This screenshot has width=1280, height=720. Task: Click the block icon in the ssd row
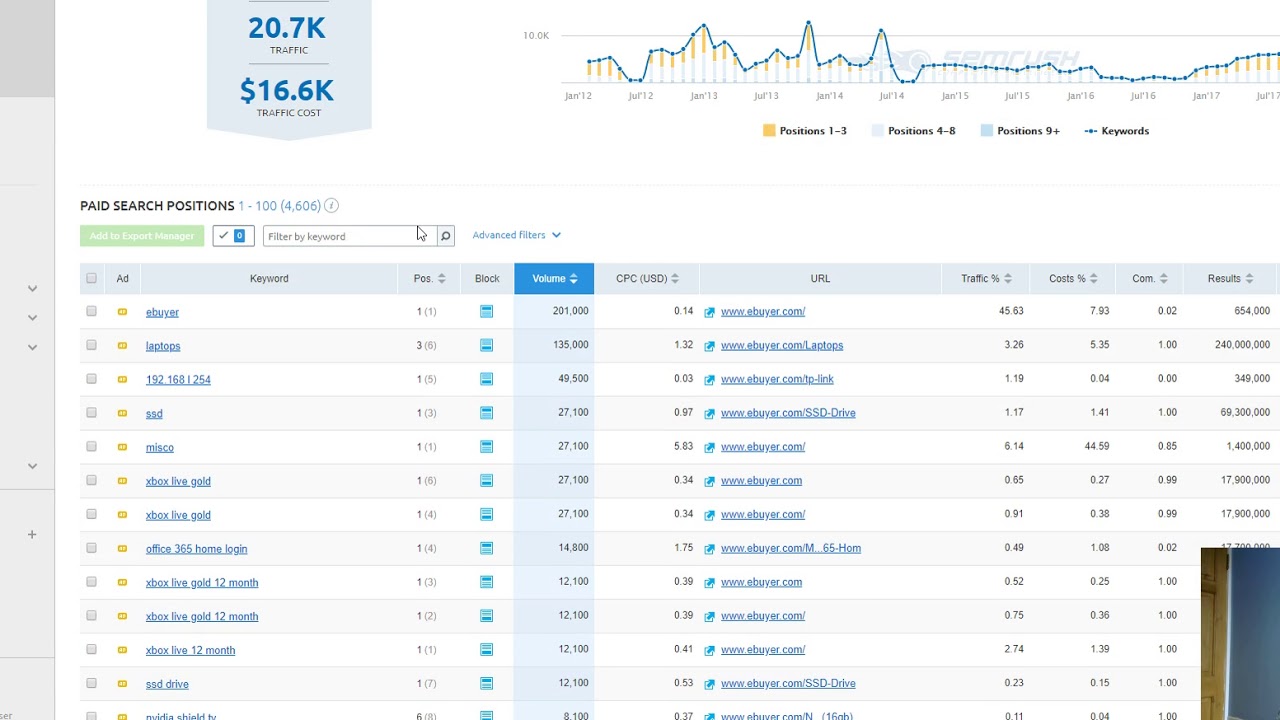486,413
